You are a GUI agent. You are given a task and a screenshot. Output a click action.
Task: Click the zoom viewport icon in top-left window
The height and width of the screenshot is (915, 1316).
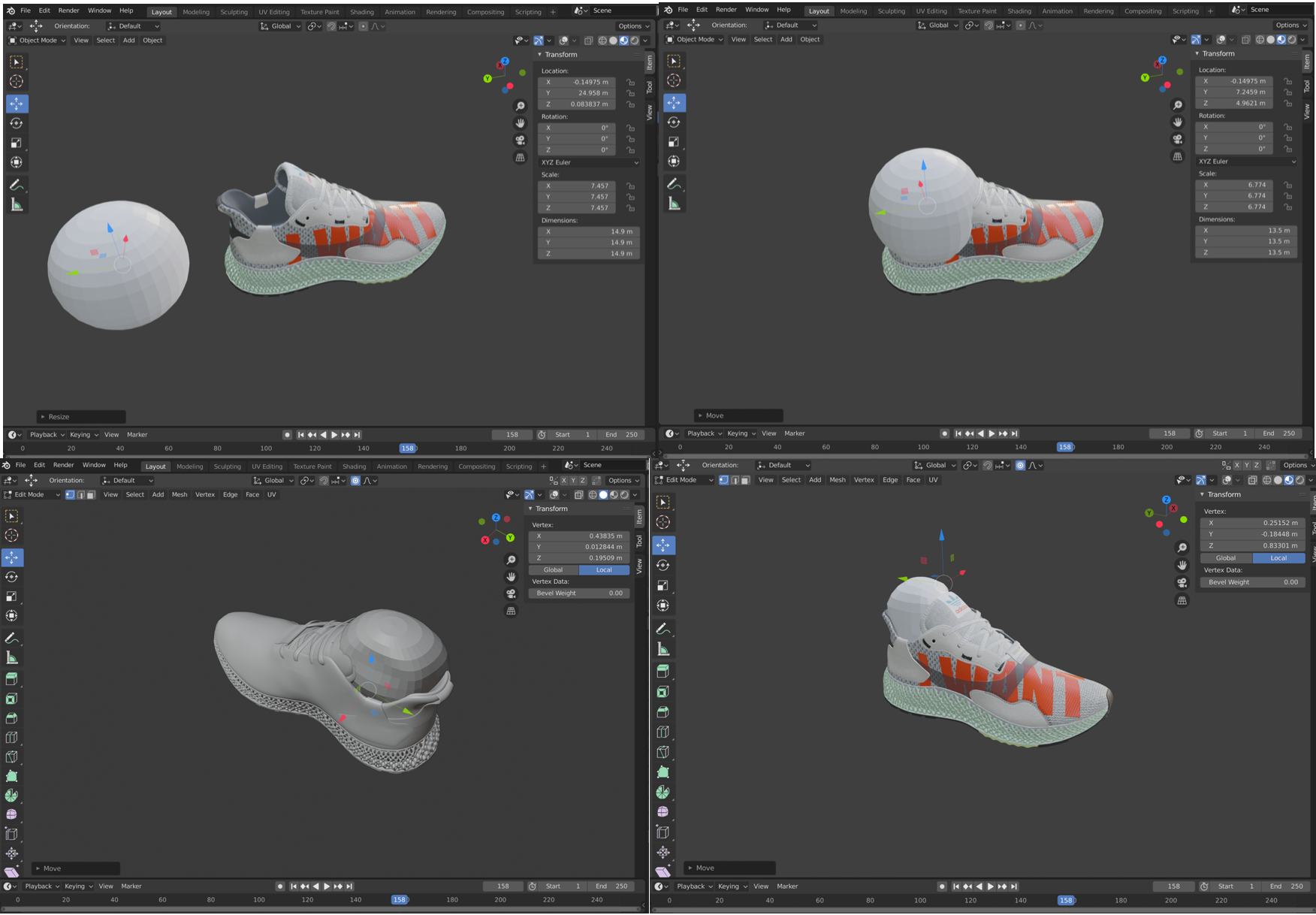pyautogui.click(x=520, y=106)
